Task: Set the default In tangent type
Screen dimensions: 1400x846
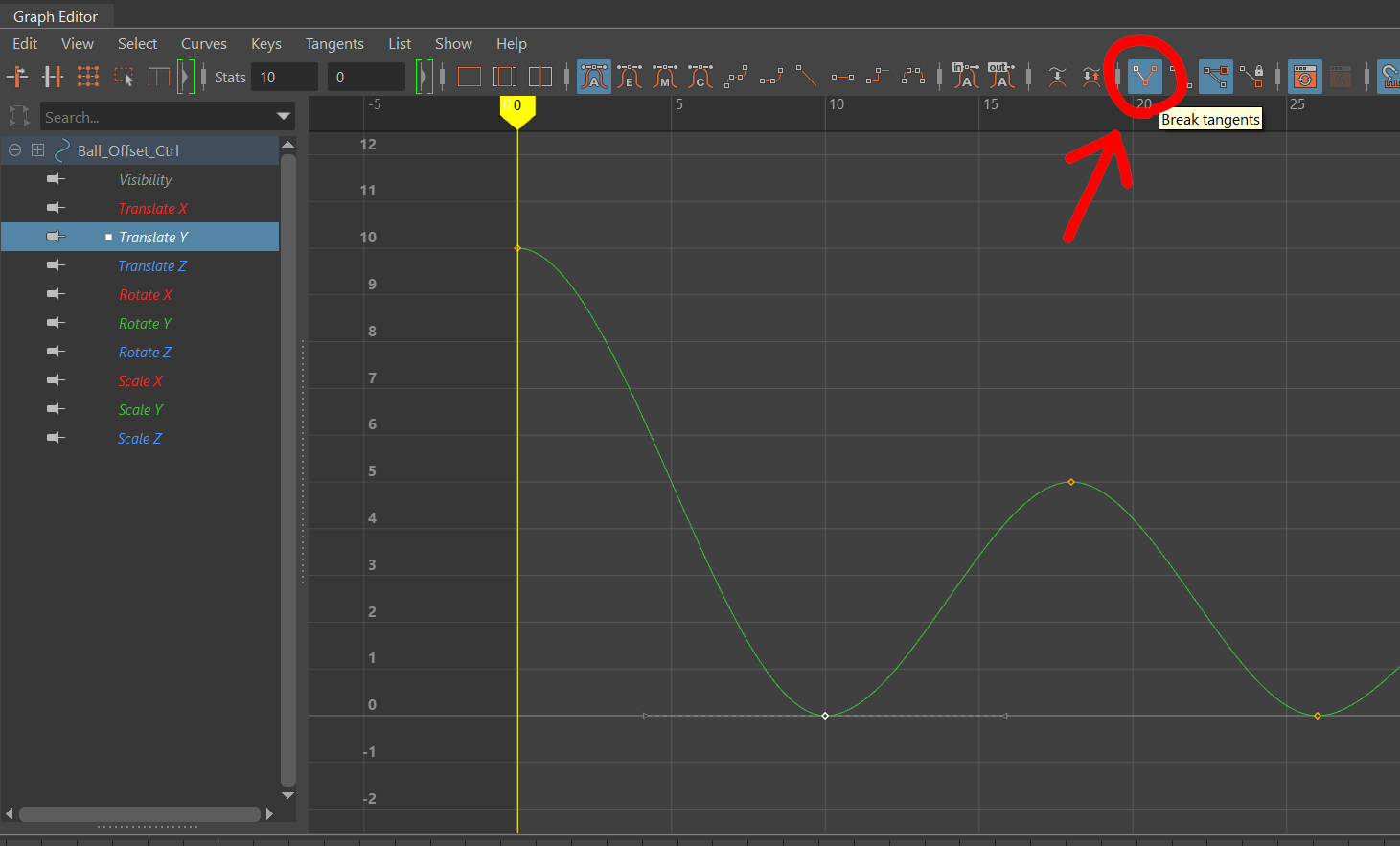Action: click(x=966, y=77)
